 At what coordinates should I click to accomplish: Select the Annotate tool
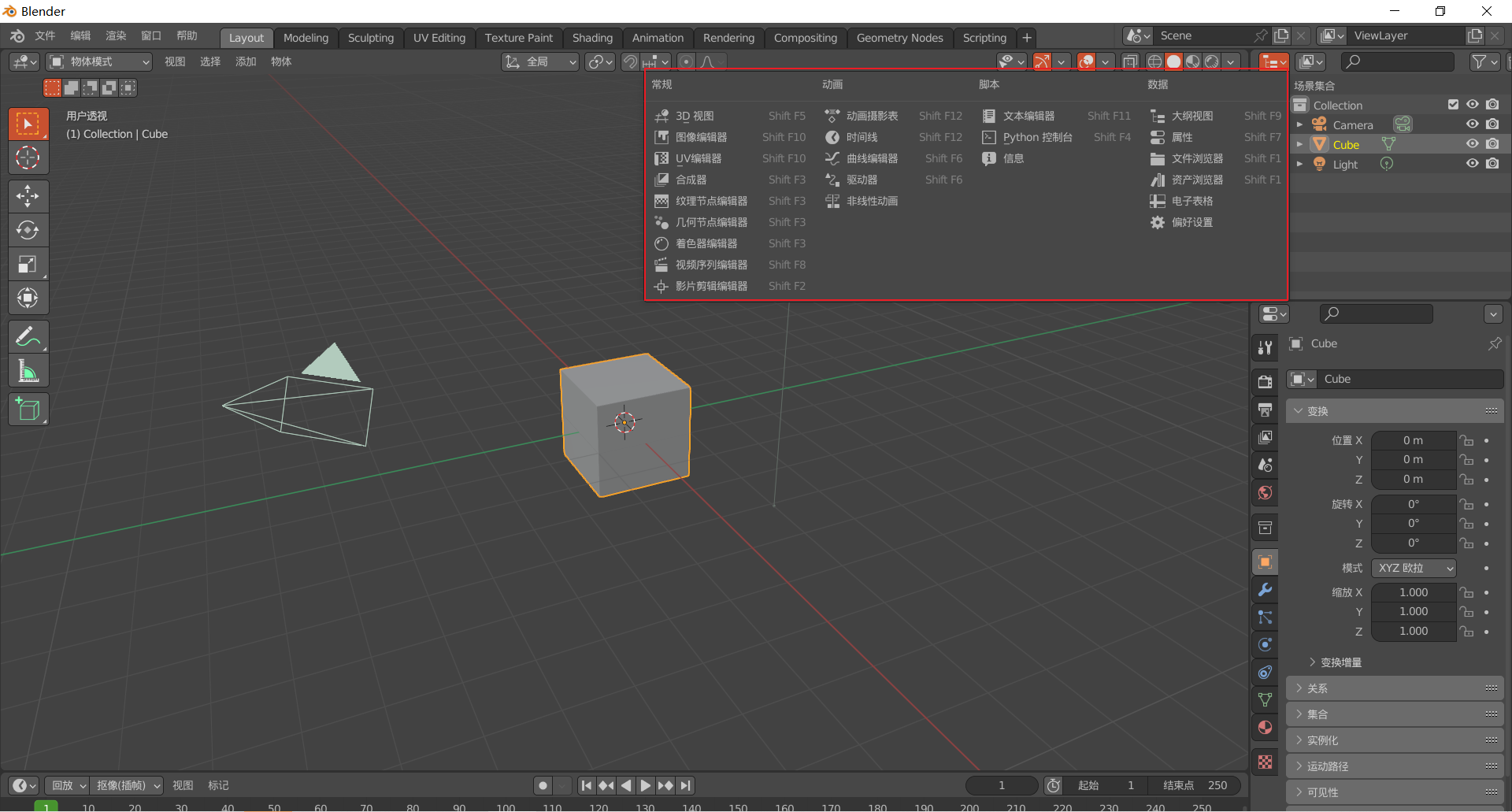[x=28, y=337]
